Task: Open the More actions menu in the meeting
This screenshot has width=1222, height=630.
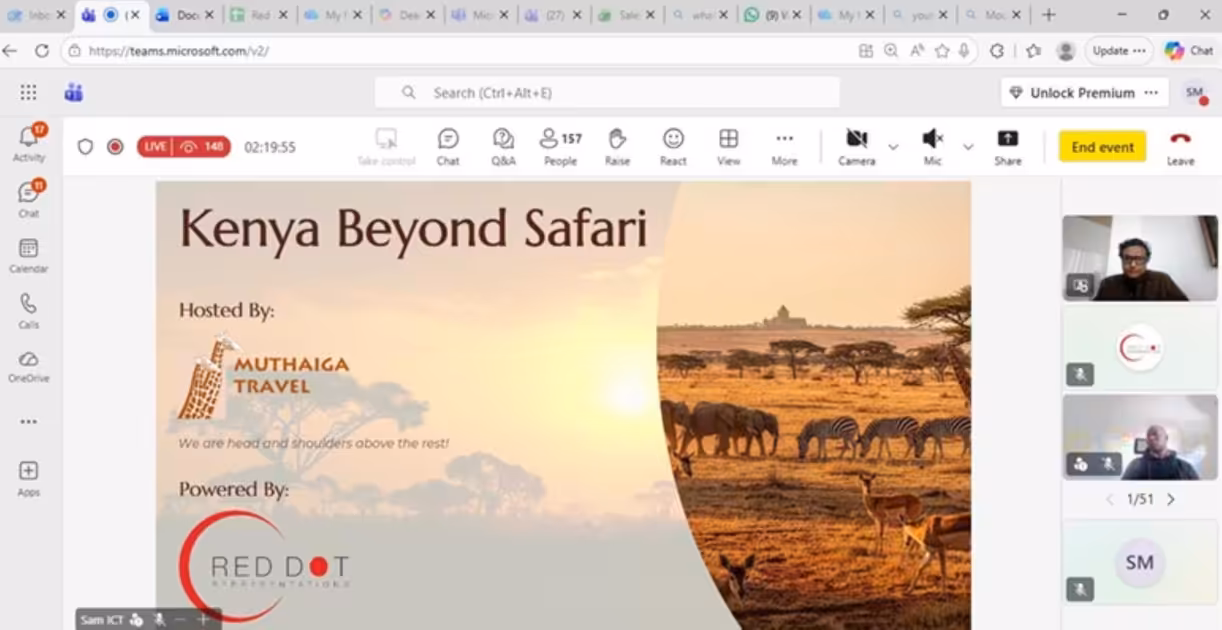Action: click(784, 146)
